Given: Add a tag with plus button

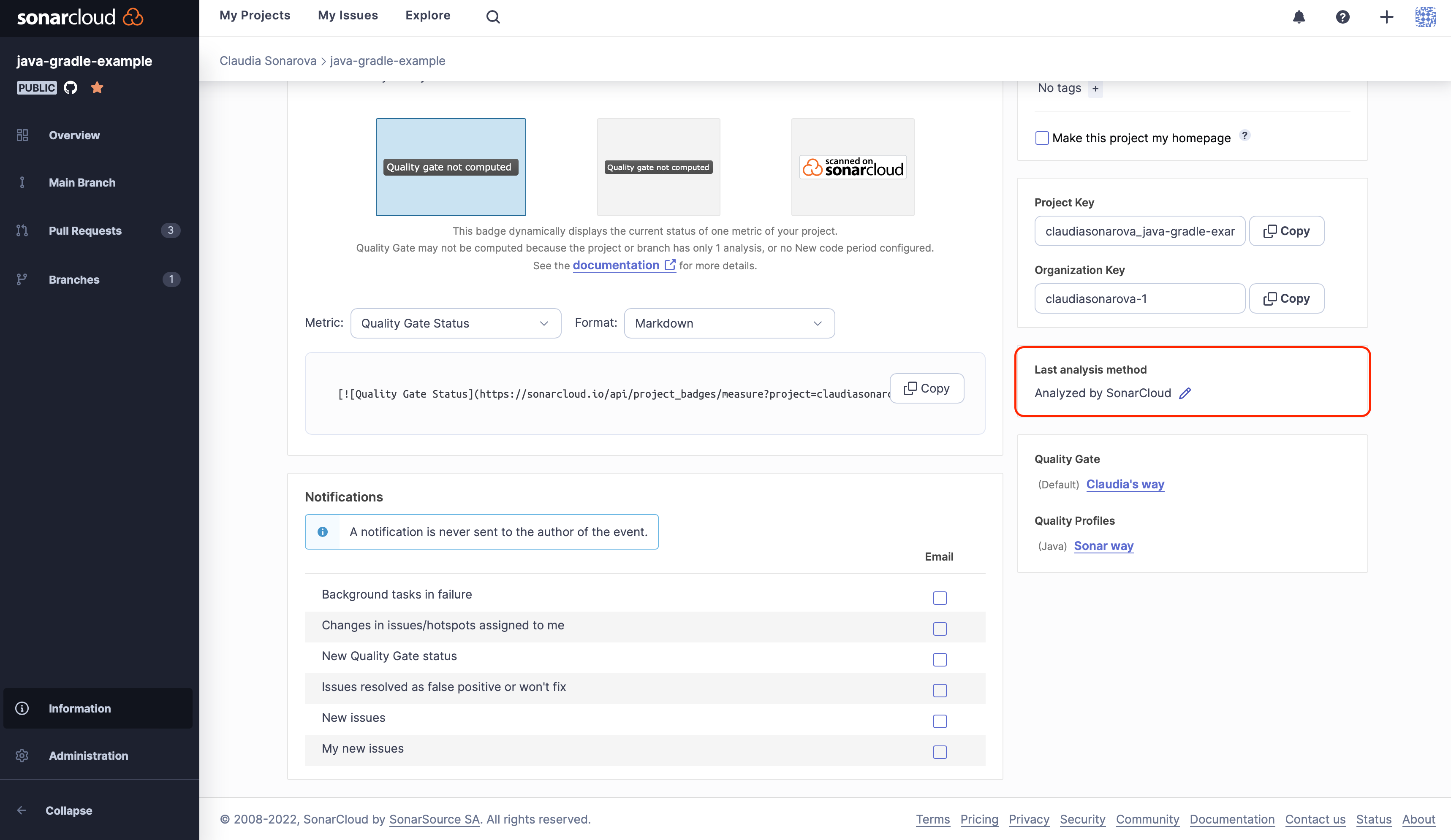Looking at the screenshot, I should coord(1095,89).
